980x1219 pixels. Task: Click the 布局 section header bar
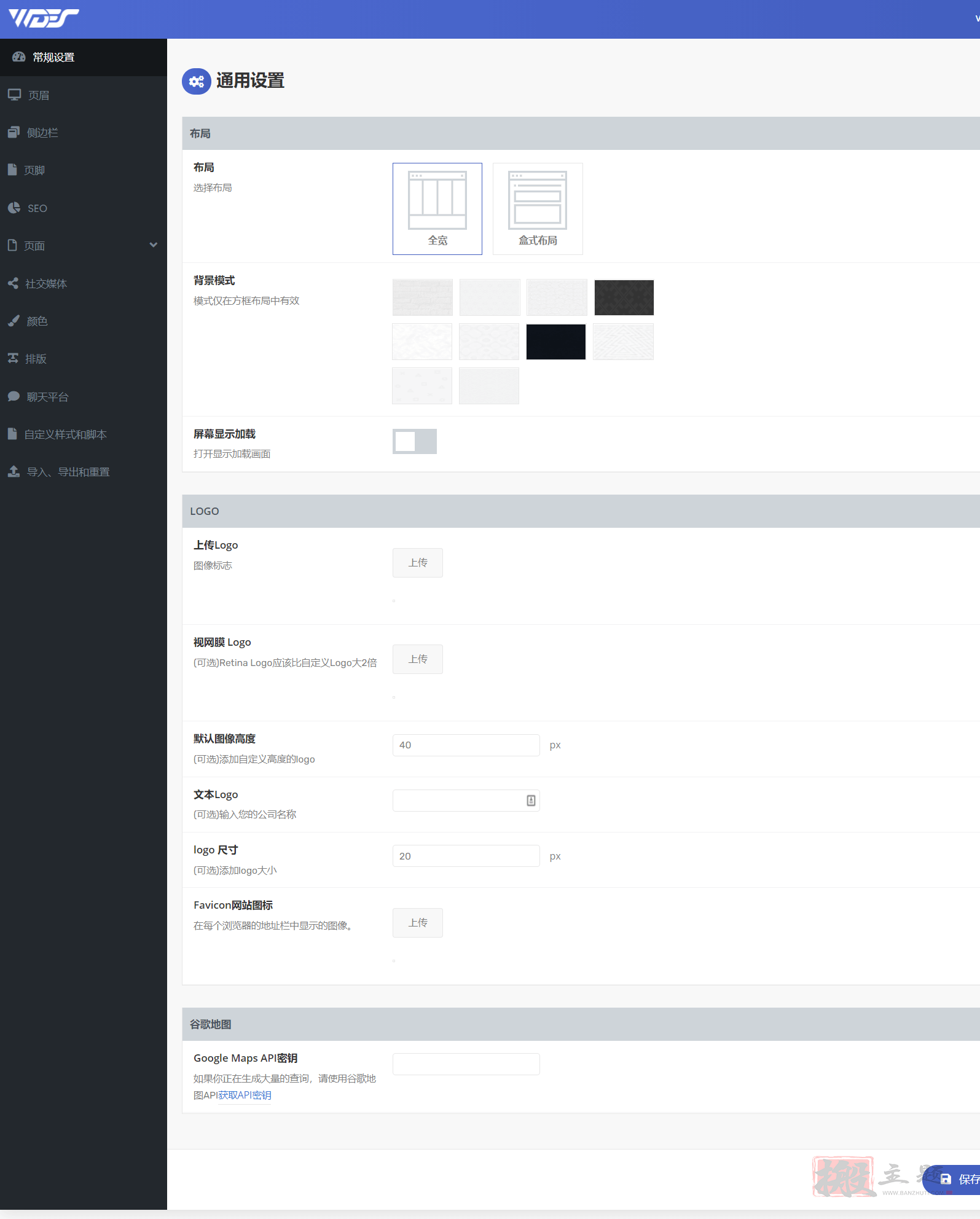pos(581,133)
